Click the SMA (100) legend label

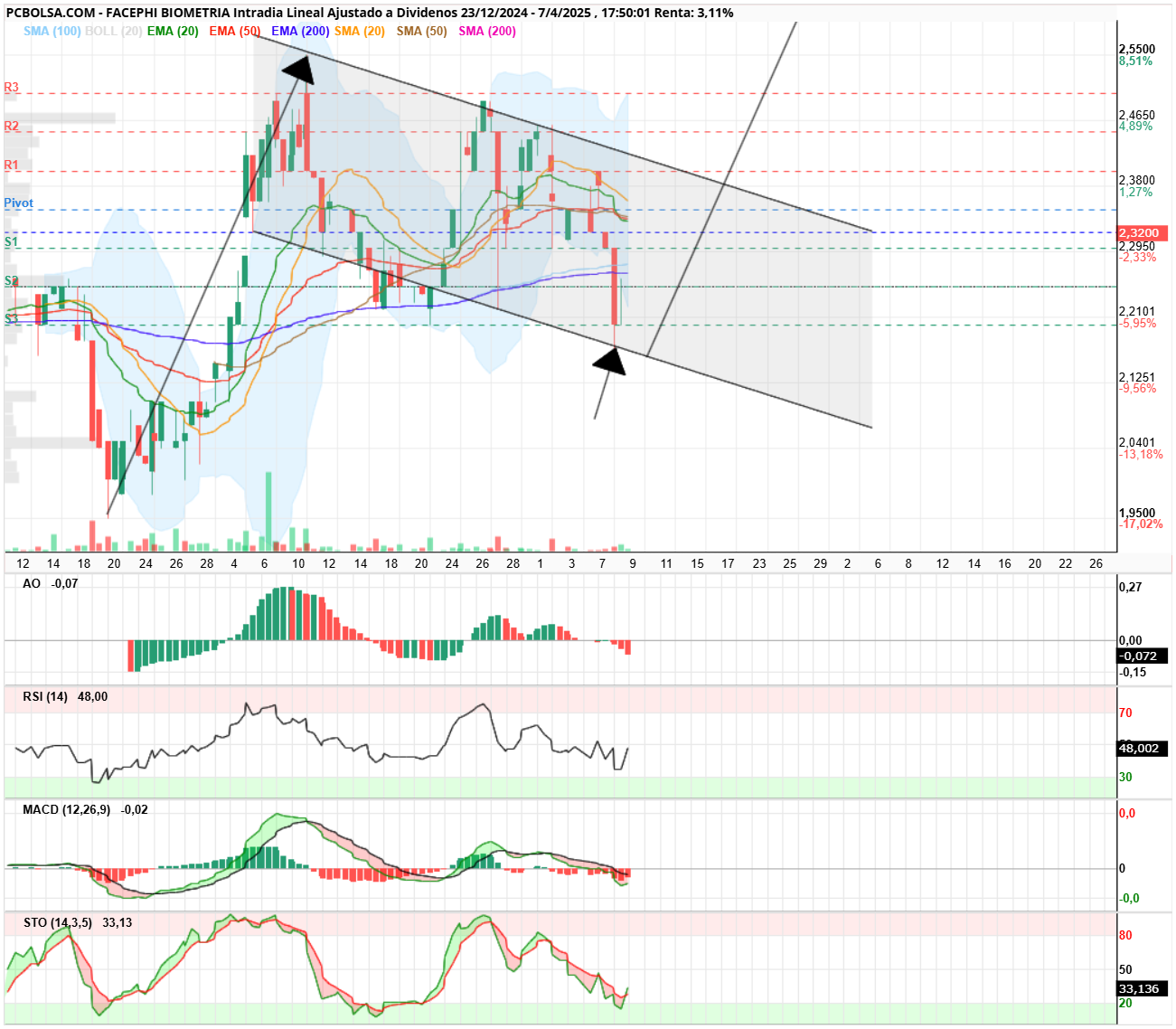[x=52, y=31]
